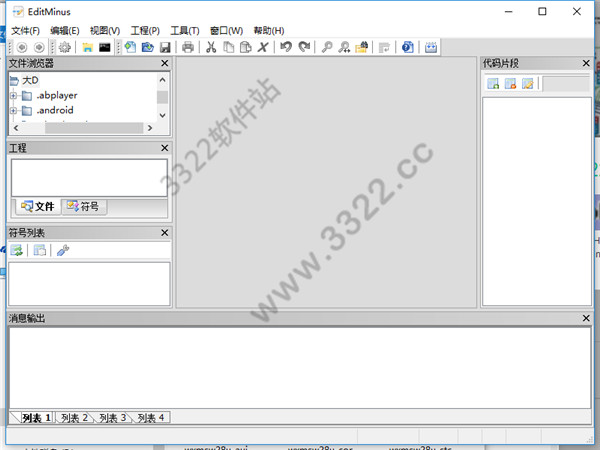Viewport: 600px width, 450px height.
Task: Click the file explorer toolbar icon
Action: click(88, 47)
